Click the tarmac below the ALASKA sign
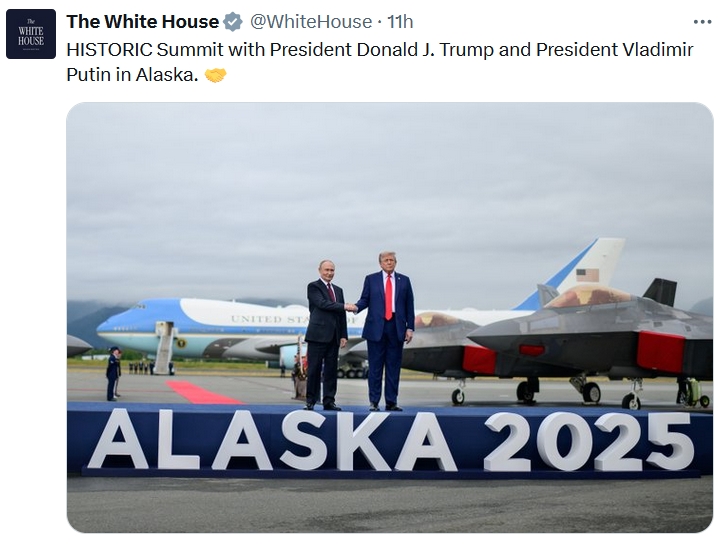The height and width of the screenshot is (545, 721). (390, 505)
